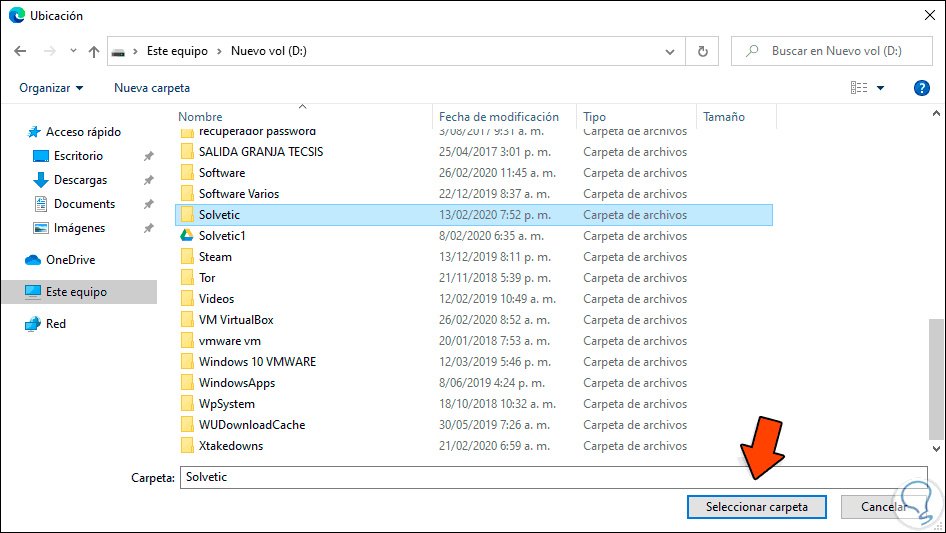This screenshot has width=946, height=533.
Task: Click the Seleccionar carpeta button
Action: [x=757, y=507]
